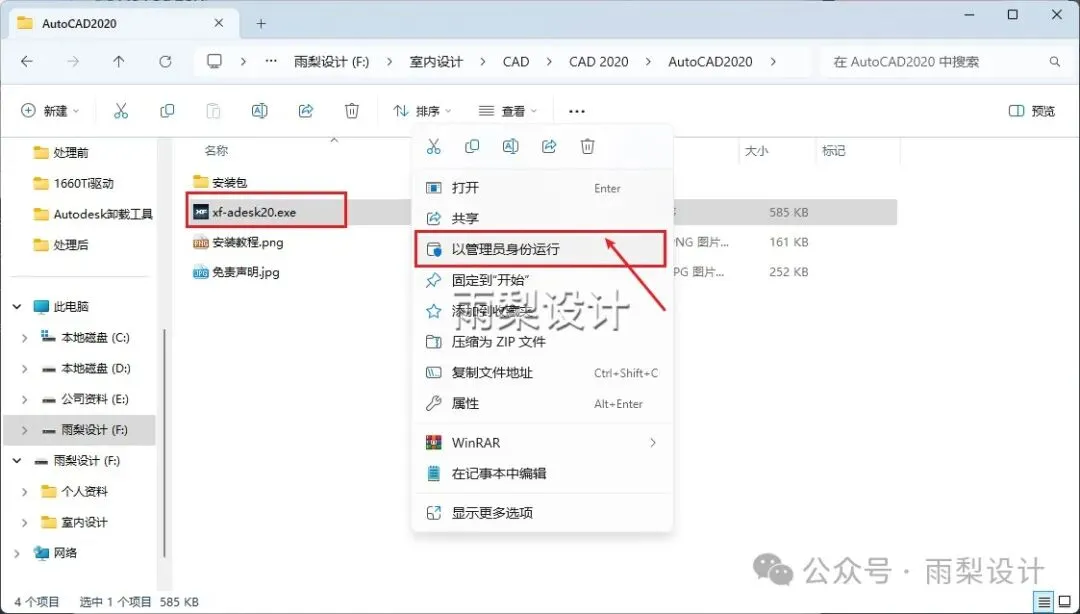Open Autodesk卸载工具 folder in sidebar
Image resolution: width=1080 pixels, height=614 pixels.
[x=103, y=214]
